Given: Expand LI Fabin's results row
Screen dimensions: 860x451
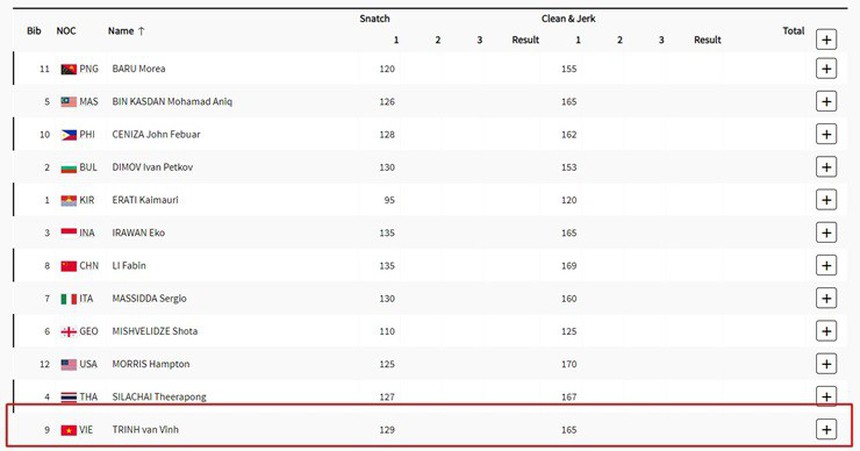Looking at the screenshot, I should pos(826,266).
